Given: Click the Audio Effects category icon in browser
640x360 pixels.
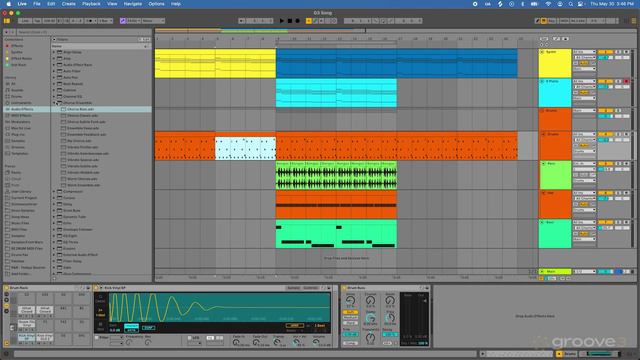Looking at the screenshot, I should click(x=7, y=109).
